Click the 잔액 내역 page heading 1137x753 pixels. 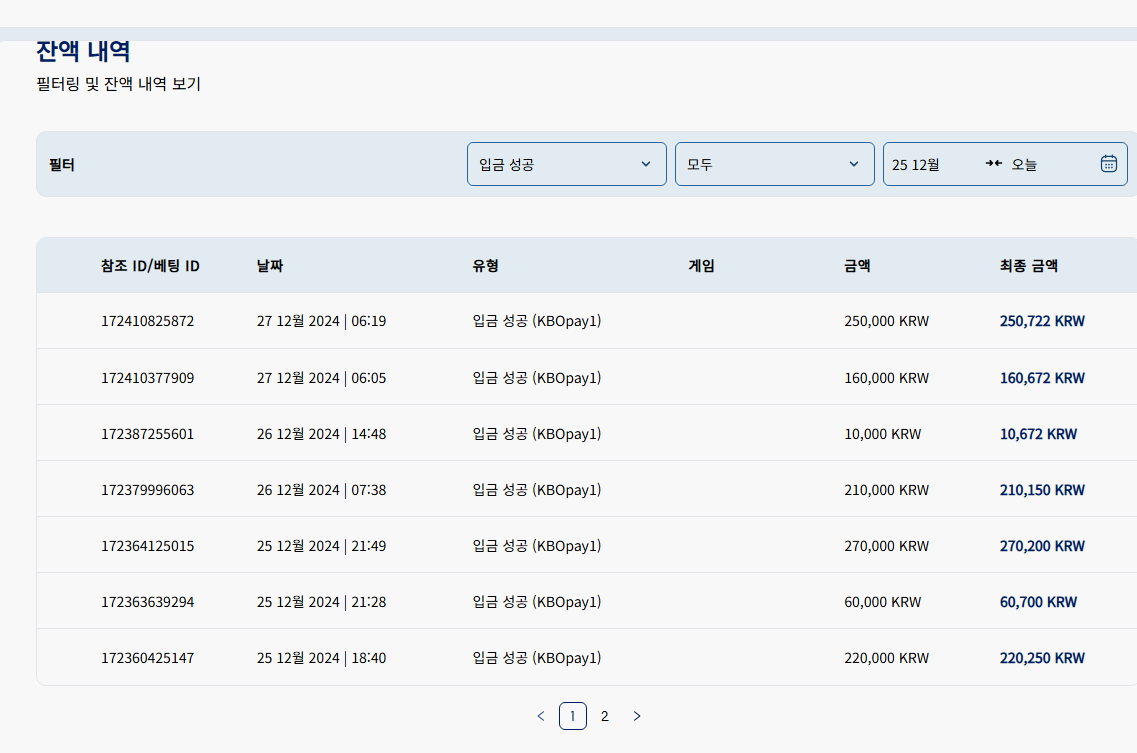tap(83, 52)
